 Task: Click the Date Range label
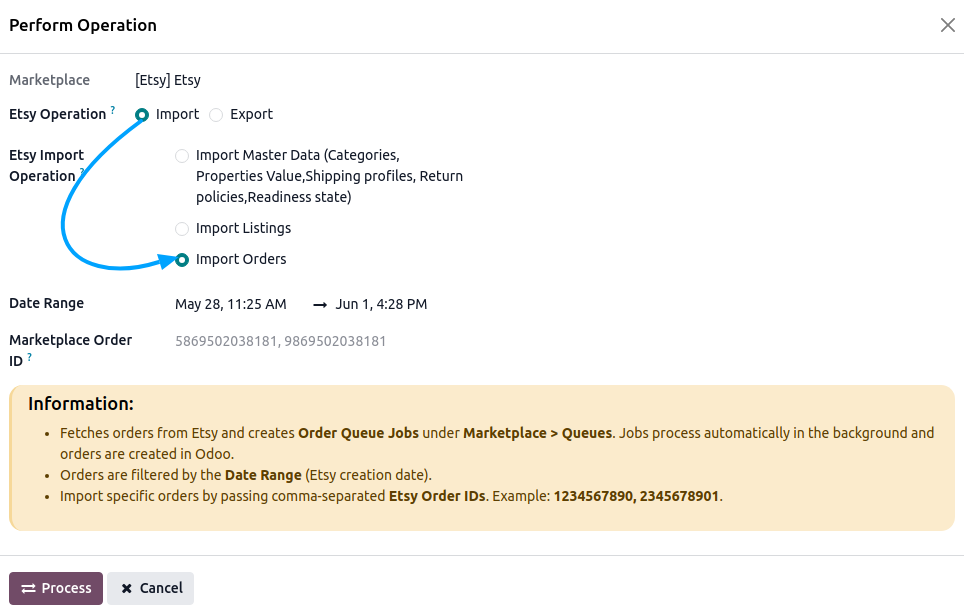click(x=47, y=303)
